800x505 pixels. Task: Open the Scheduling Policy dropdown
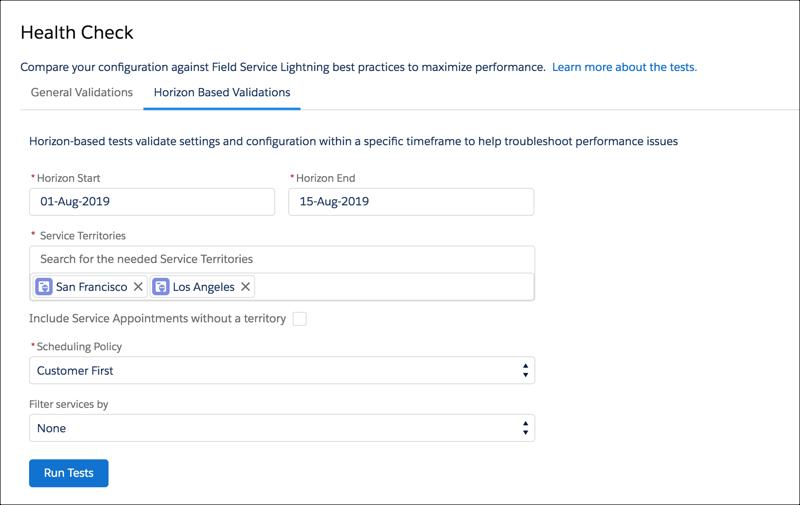(282, 370)
